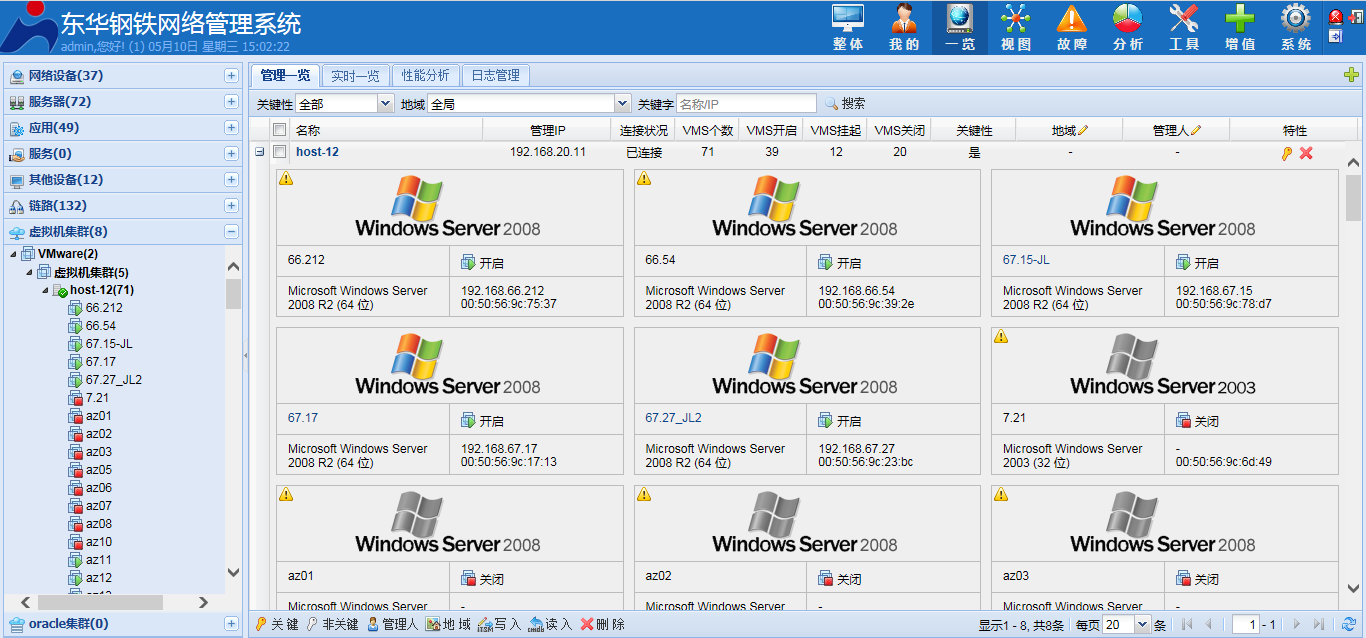Click the key icon in the host-12 row
Screen dimensions: 1366x638
(1287, 153)
